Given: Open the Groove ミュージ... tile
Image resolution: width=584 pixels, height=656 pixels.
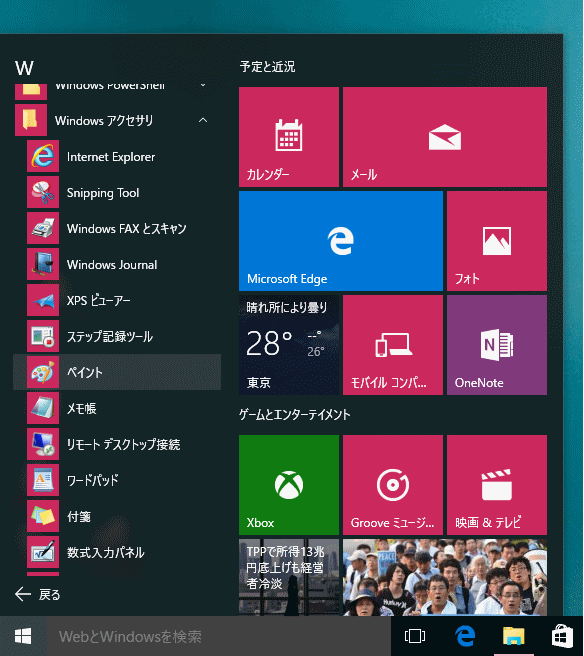Looking at the screenshot, I should 393,485.
